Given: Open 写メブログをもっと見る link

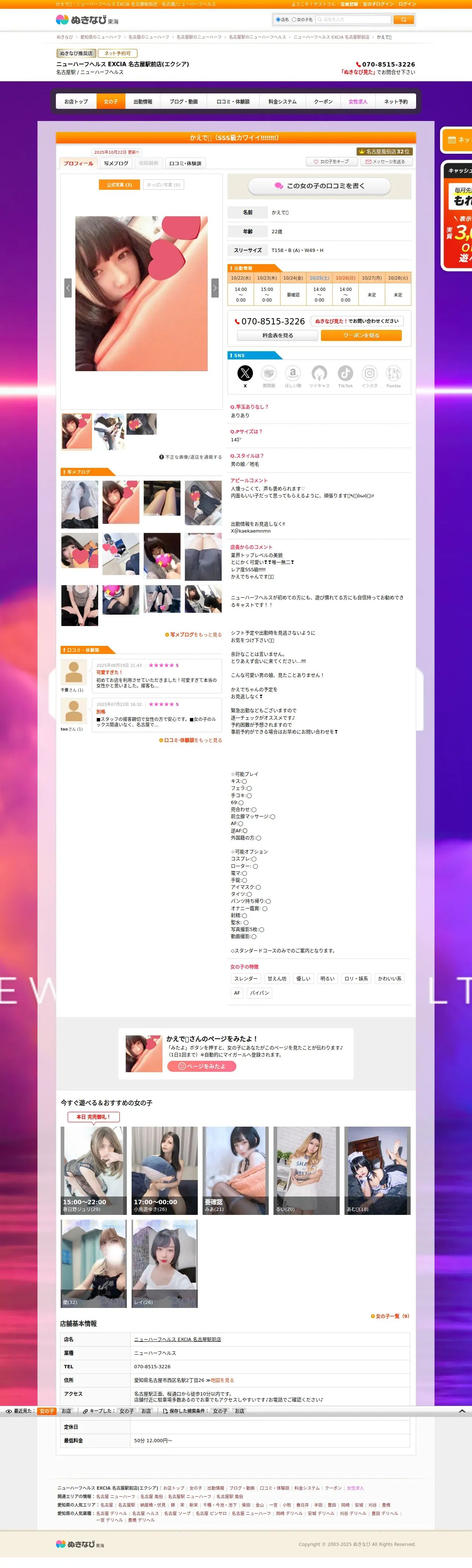Looking at the screenshot, I should point(193,634).
